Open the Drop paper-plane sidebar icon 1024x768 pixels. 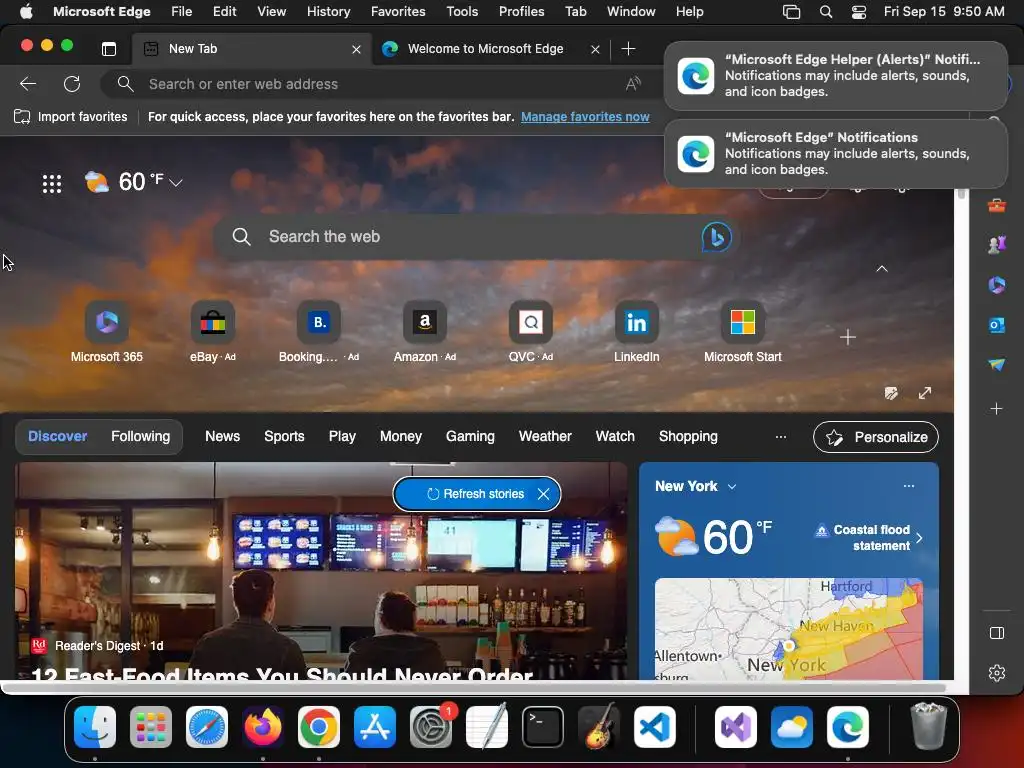click(x=997, y=364)
